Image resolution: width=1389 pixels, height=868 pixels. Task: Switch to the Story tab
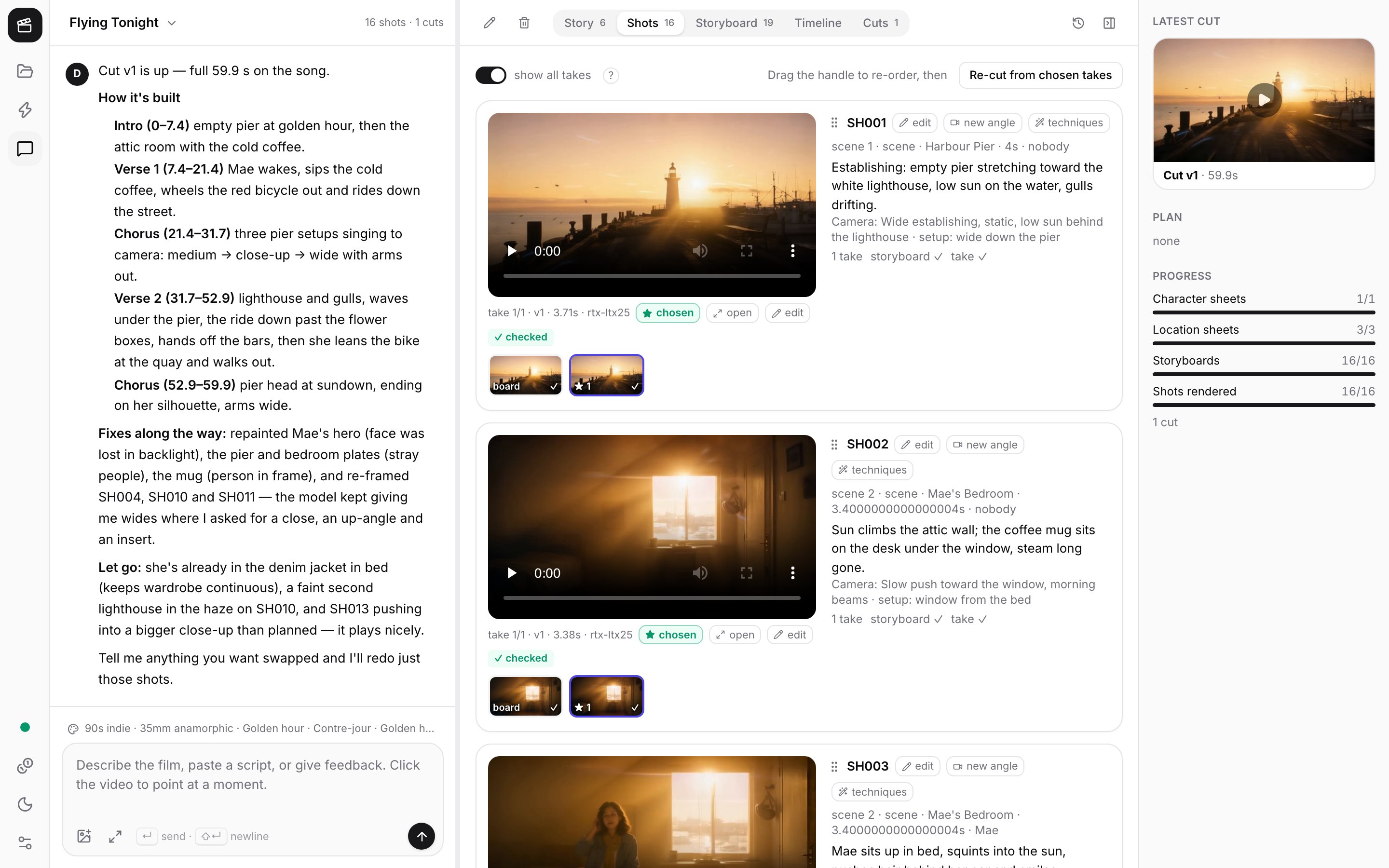pyautogui.click(x=585, y=23)
